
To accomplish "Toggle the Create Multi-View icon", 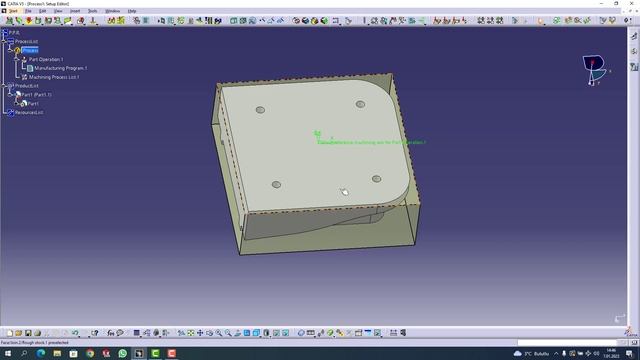I will [x=247, y=333].
